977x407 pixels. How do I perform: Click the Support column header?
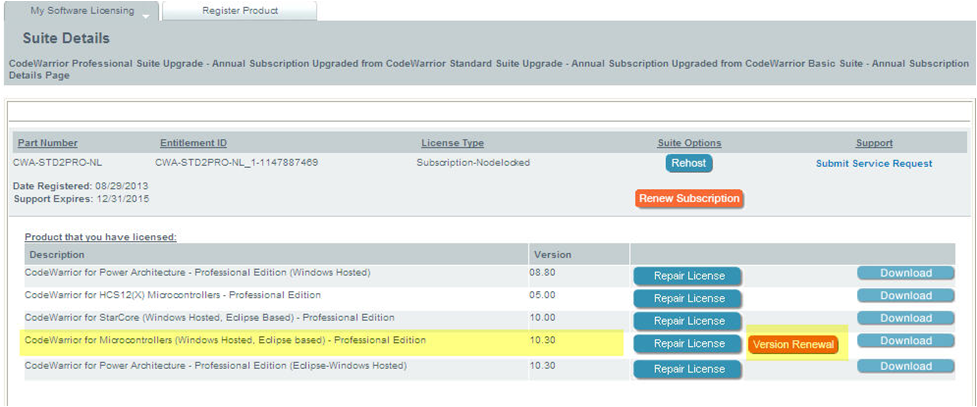pos(874,143)
